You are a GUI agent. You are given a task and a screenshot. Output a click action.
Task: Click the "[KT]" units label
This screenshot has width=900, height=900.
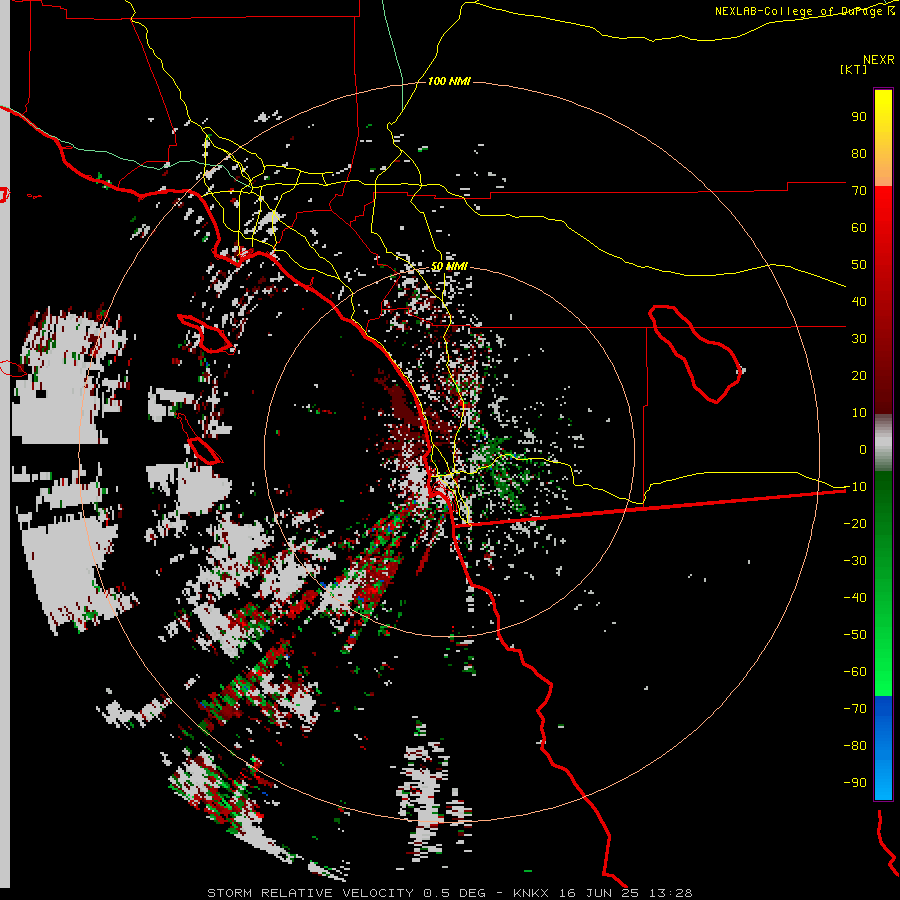click(854, 69)
